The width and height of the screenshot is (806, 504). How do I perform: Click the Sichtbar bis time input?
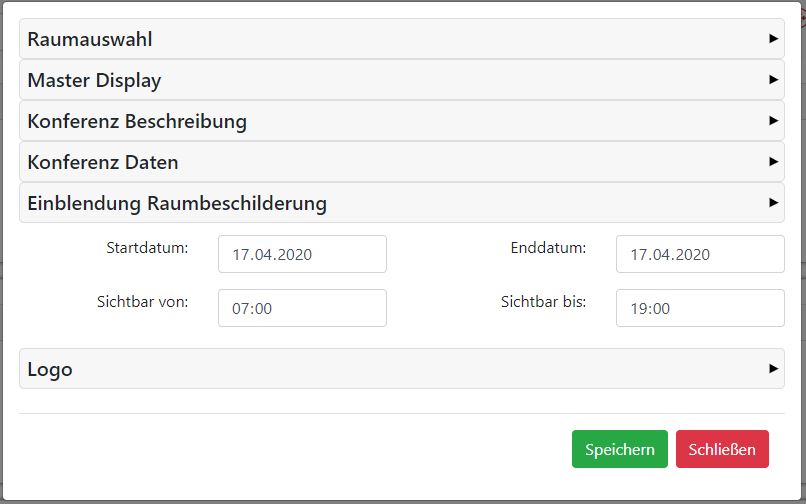(x=700, y=308)
